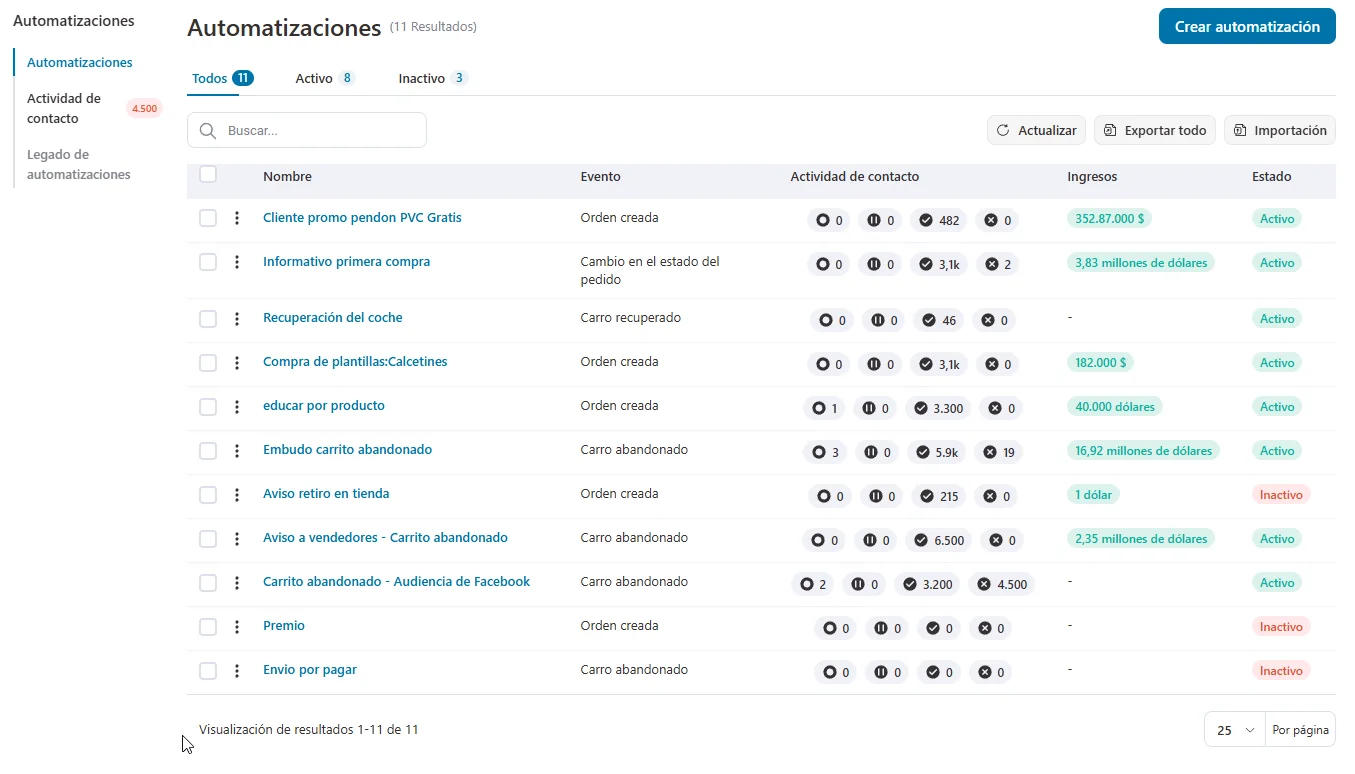
Task: Check the select-all checkbox in the table header
Action: point(207,173)
